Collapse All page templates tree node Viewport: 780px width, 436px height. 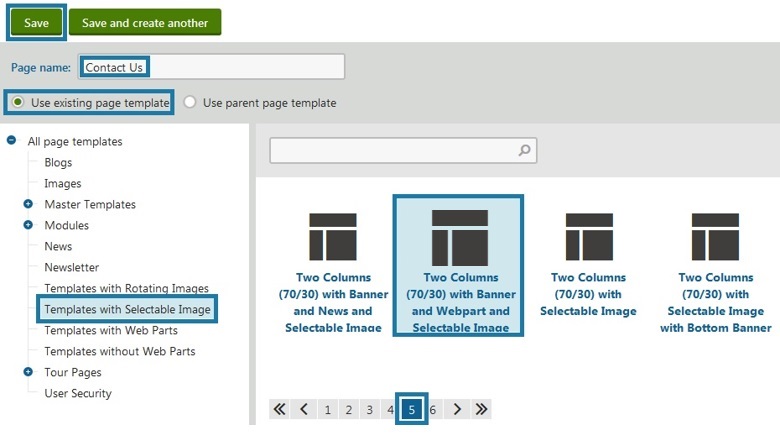click(12, 141)
